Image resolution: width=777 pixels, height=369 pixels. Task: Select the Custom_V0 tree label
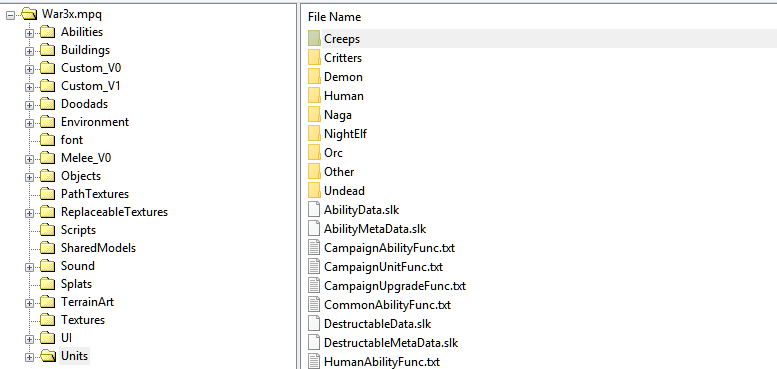pyautogui.click(x=91, y=68)
